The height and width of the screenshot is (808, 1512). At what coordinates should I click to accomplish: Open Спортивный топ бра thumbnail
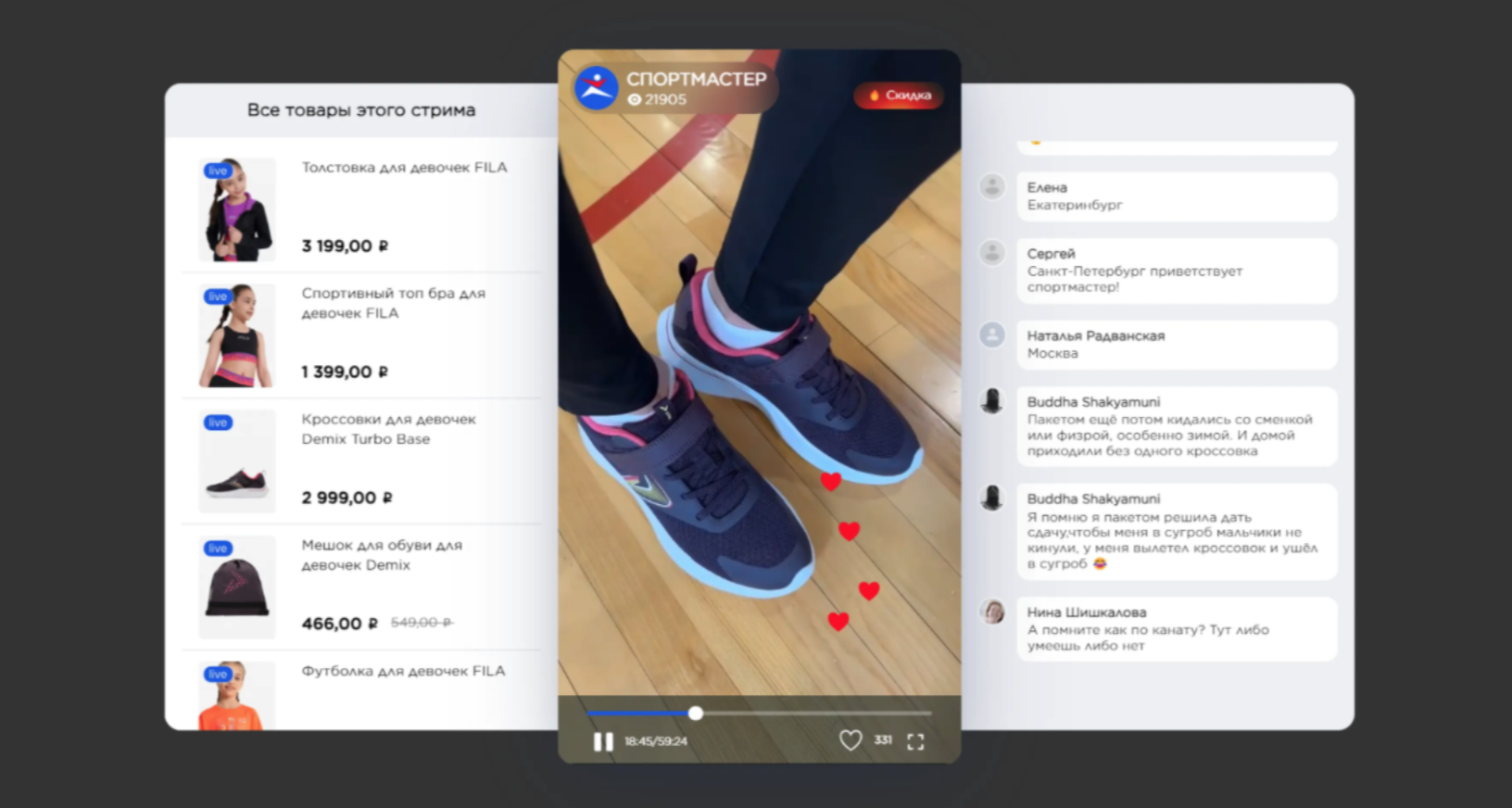(x=237, y=335)
